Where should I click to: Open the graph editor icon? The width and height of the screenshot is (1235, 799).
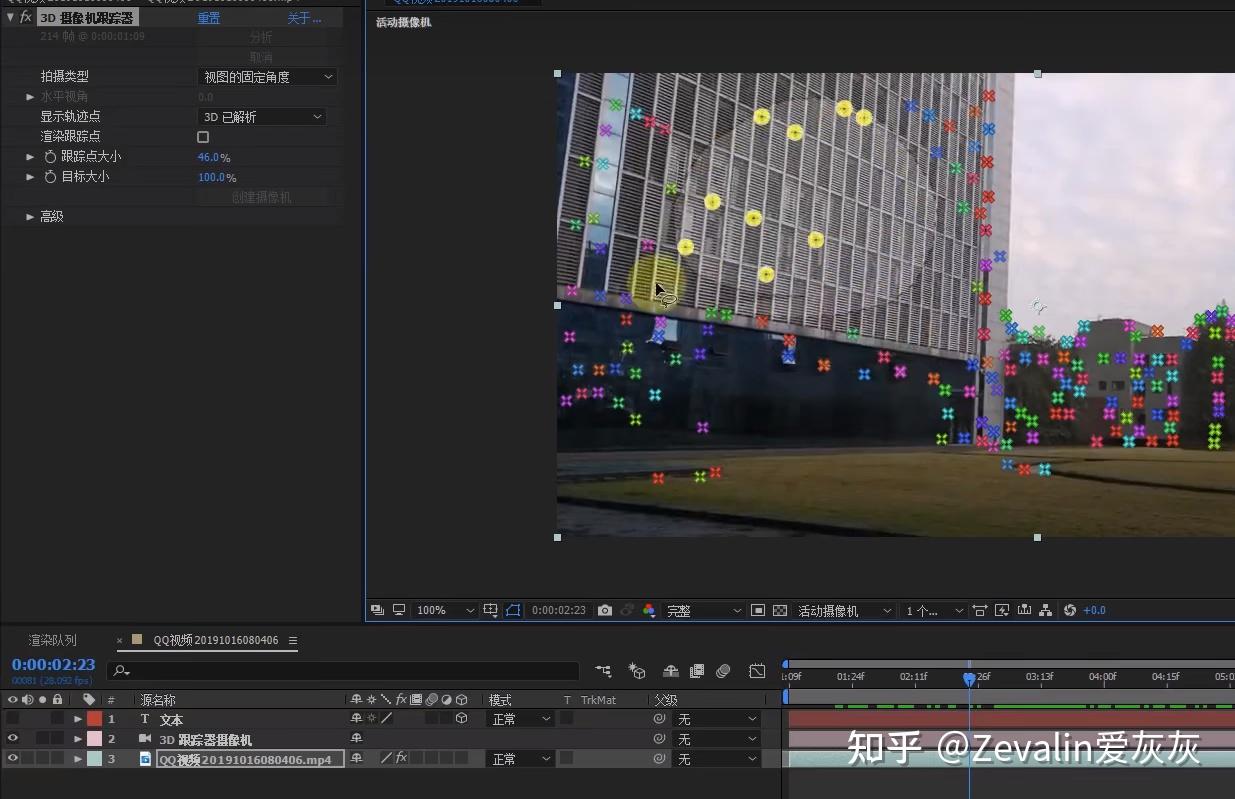click(x=757, y=671)
